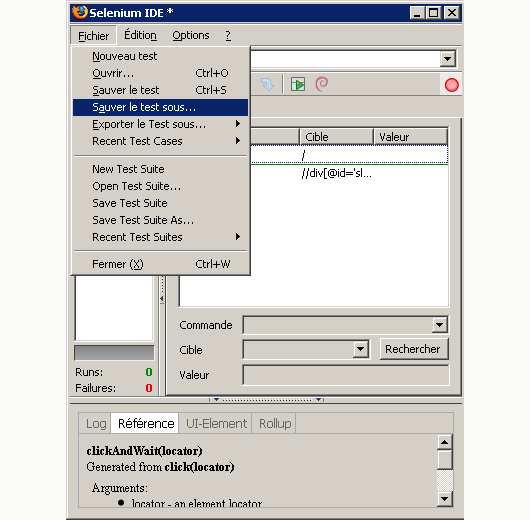Click the play test with TestRunner icon
530x520 pixels.
click(x=298, y=84)
